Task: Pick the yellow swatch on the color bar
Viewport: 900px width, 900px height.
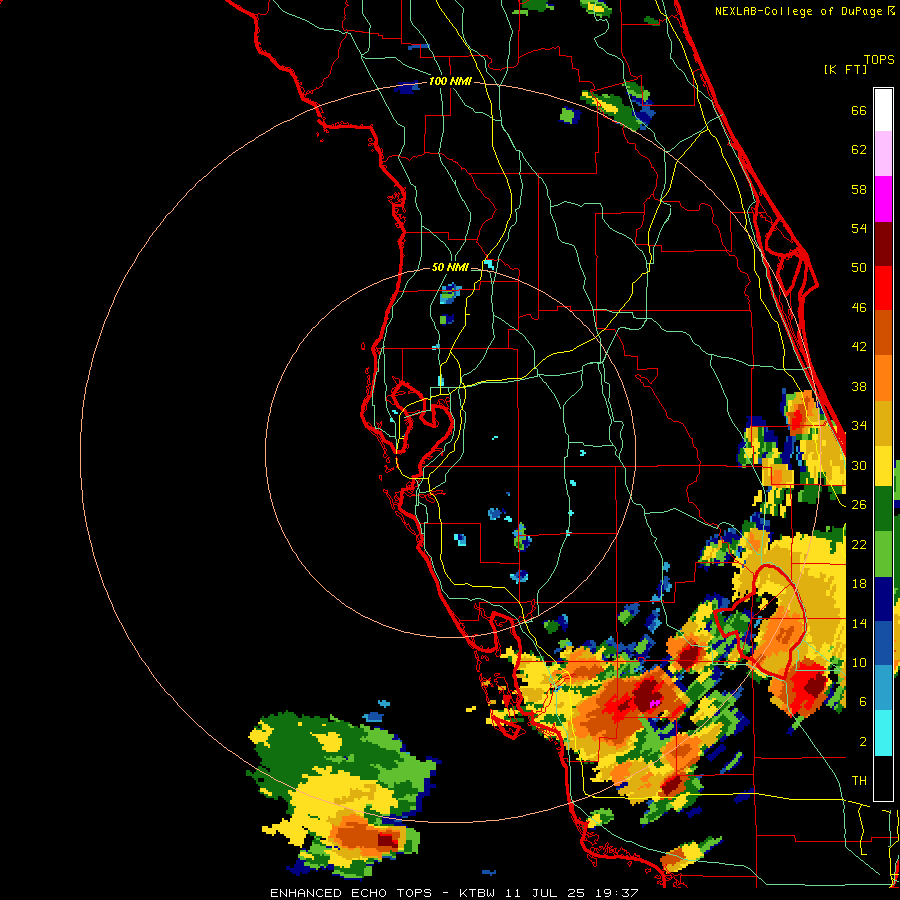Action: coord(883,465)
